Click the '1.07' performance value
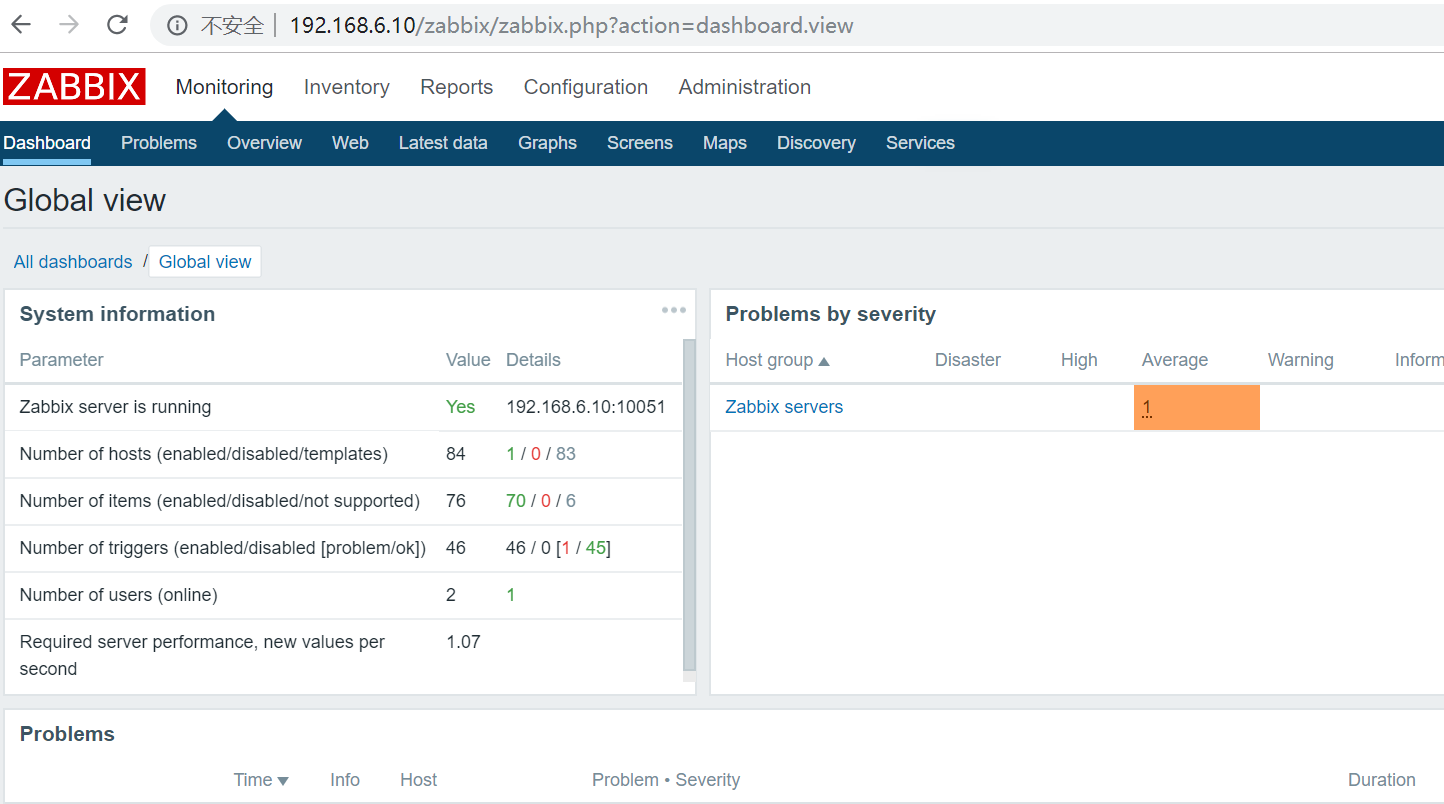This screenshot has height=804, width=1444. (463, 642)
